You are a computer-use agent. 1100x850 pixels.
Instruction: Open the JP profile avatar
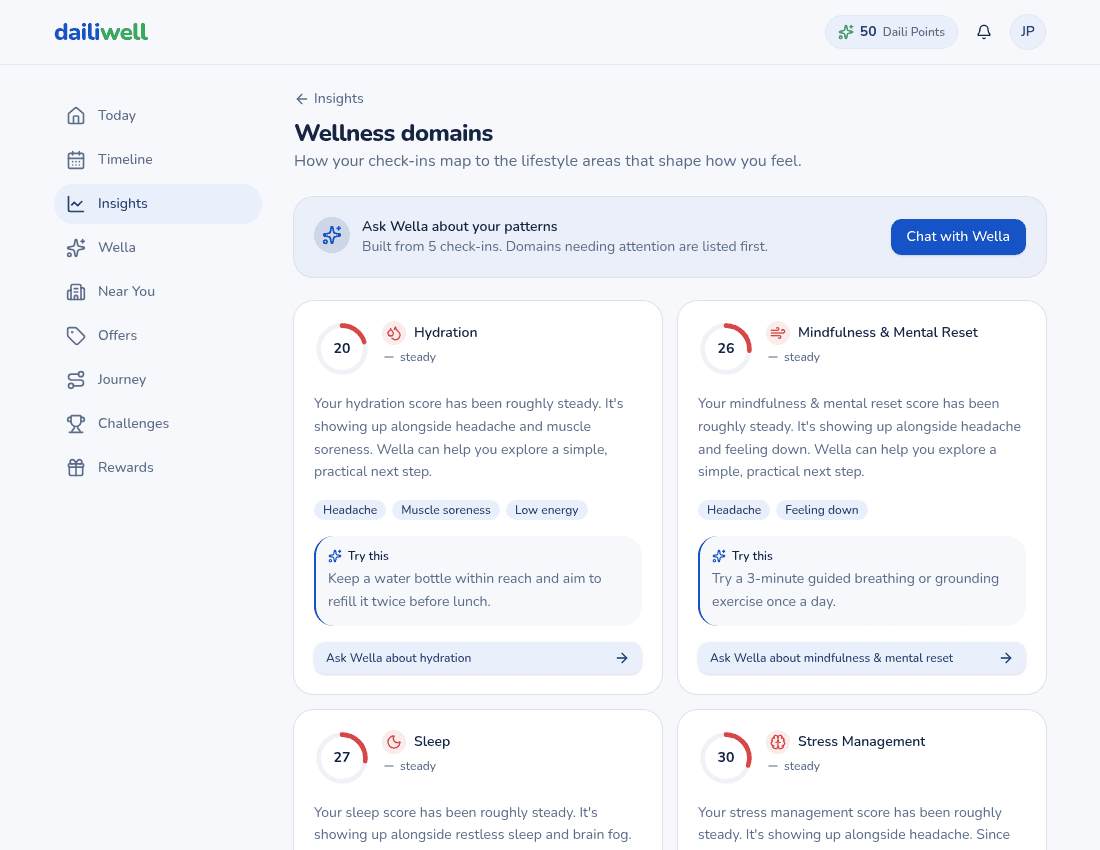coord(1028,32)
